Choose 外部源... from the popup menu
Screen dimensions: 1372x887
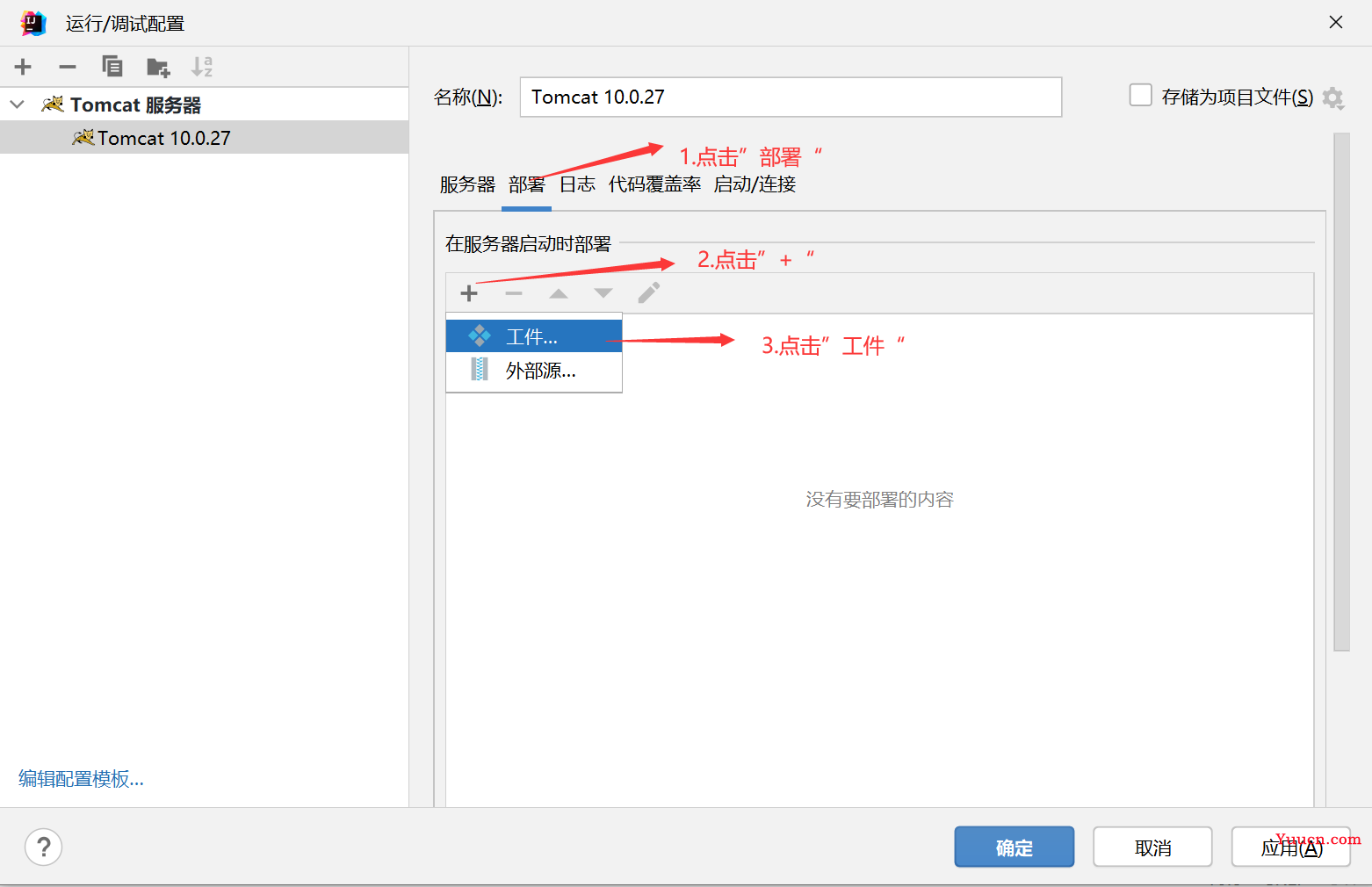click(540, 371)
